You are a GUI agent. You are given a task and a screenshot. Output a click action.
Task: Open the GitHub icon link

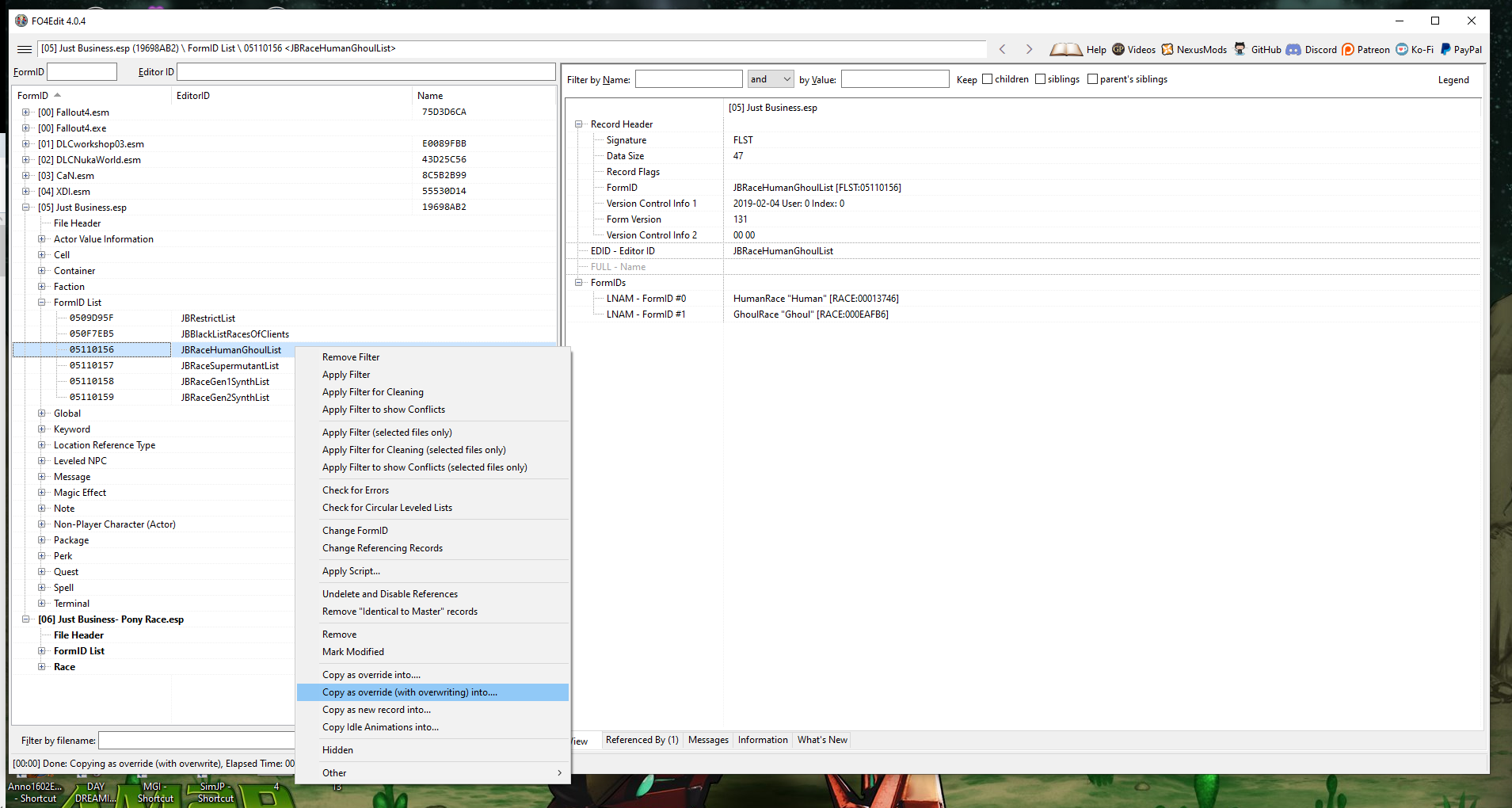1240,49
